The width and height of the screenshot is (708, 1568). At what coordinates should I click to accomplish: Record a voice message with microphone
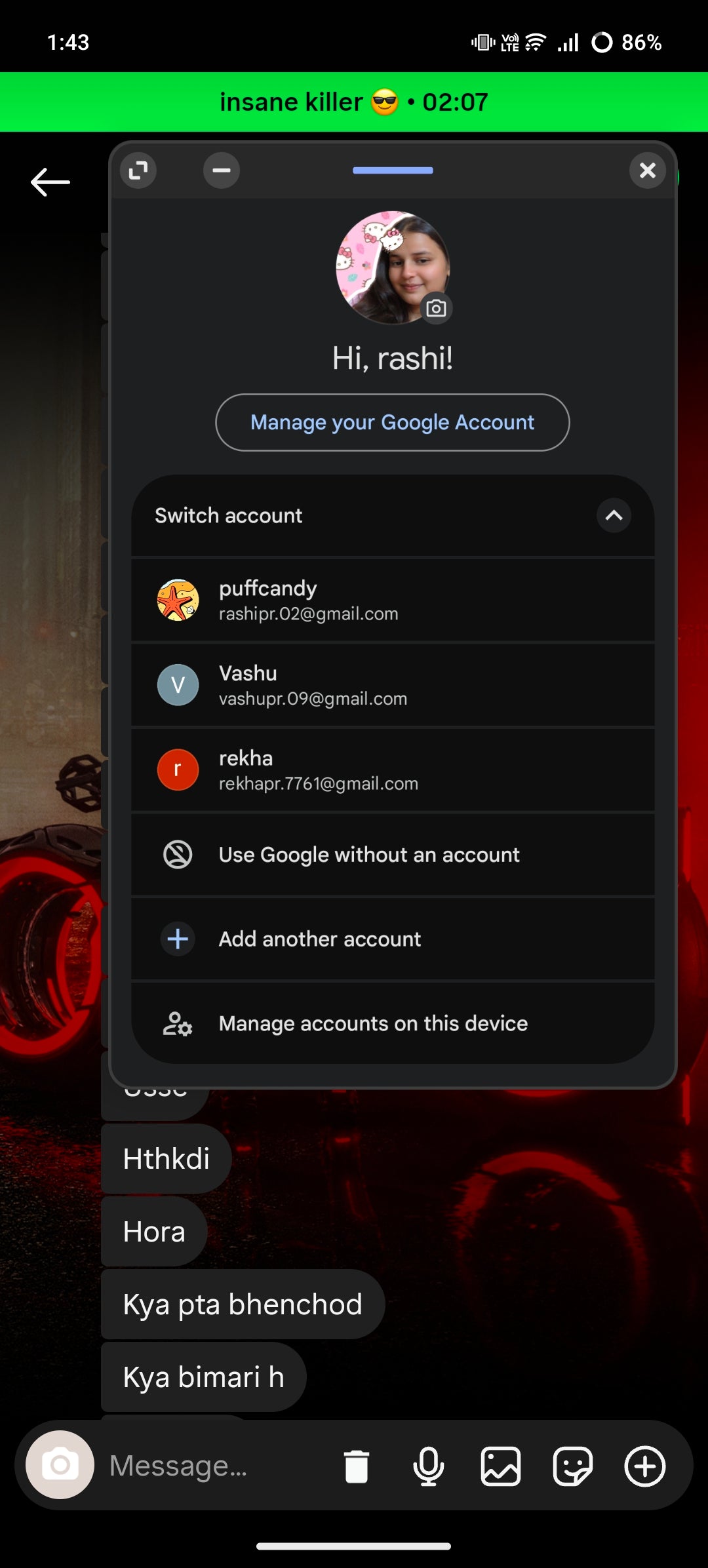(429, 1466)
